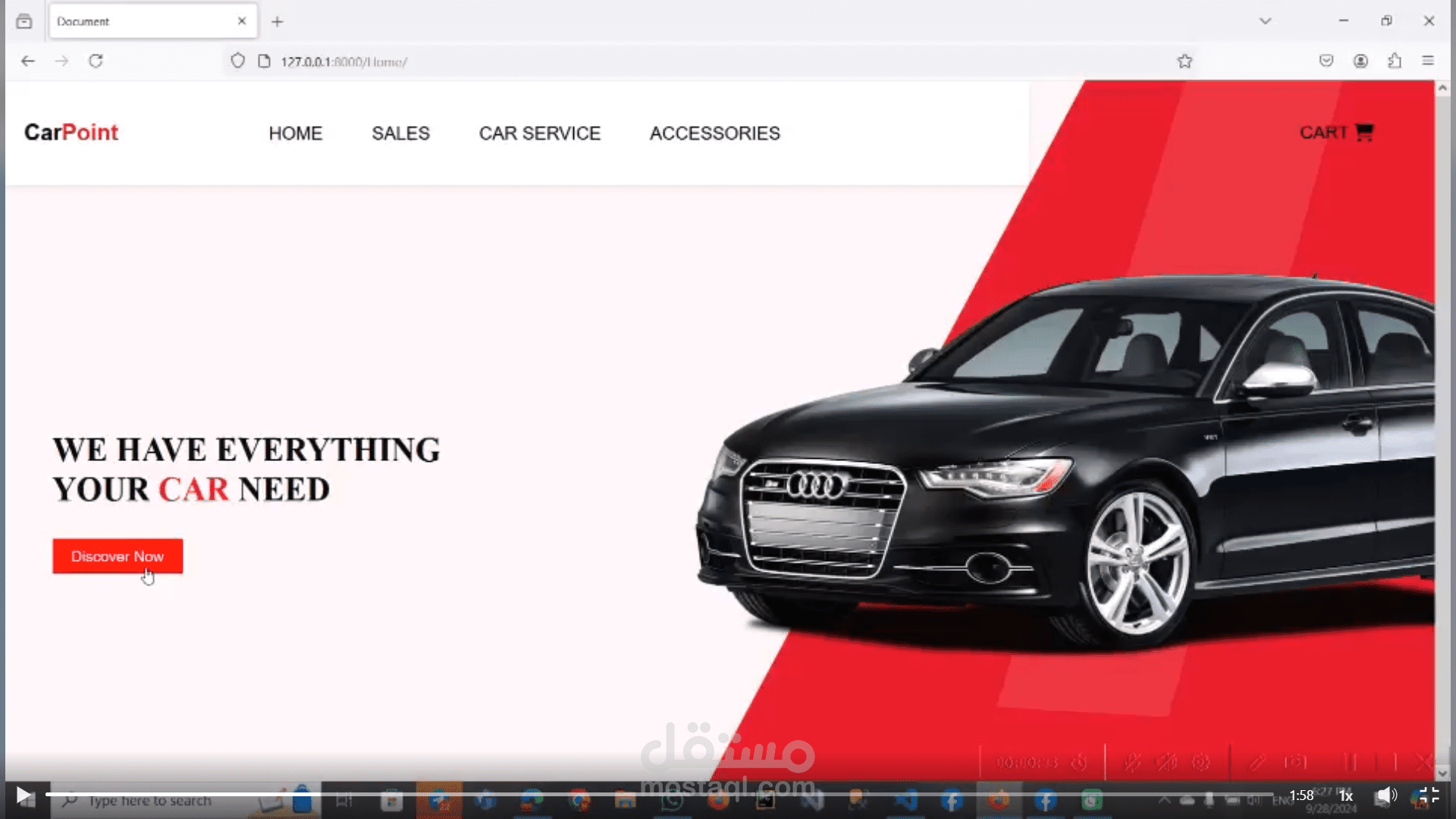The width and height of the screenshot is (1456, 819).
Task: Open CAR SERVICE page link
Action: 539,133
